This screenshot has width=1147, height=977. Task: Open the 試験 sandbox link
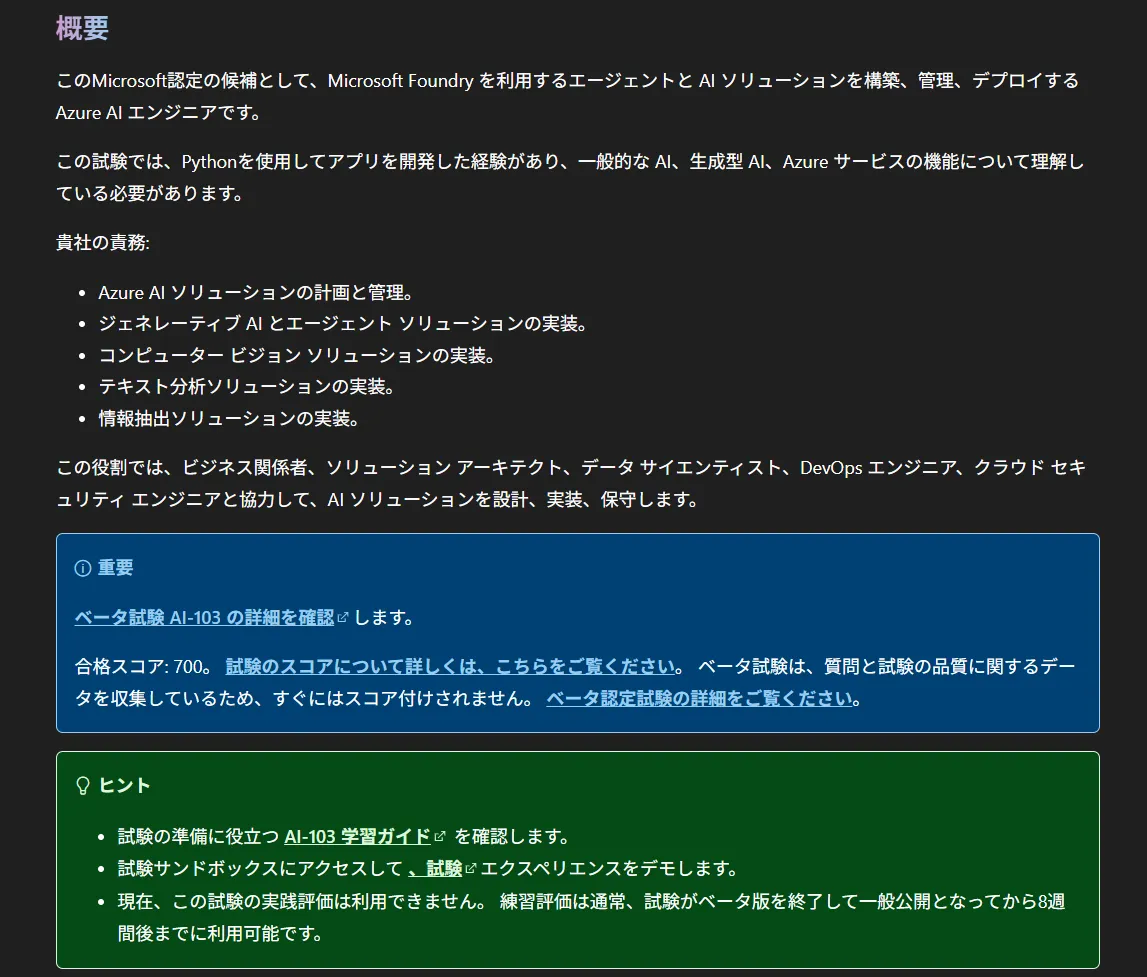pyautogui.click(x=435, y=868)
